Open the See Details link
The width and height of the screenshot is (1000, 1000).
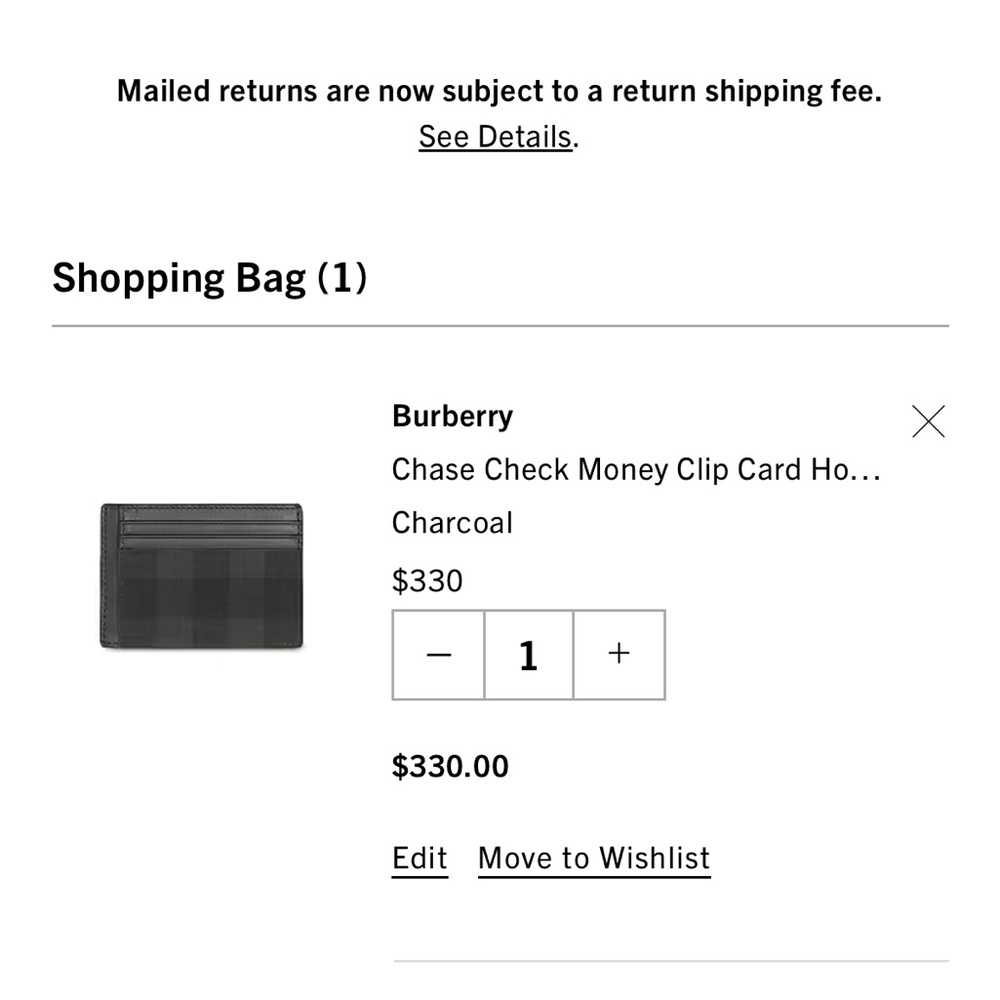pos(496,136)
